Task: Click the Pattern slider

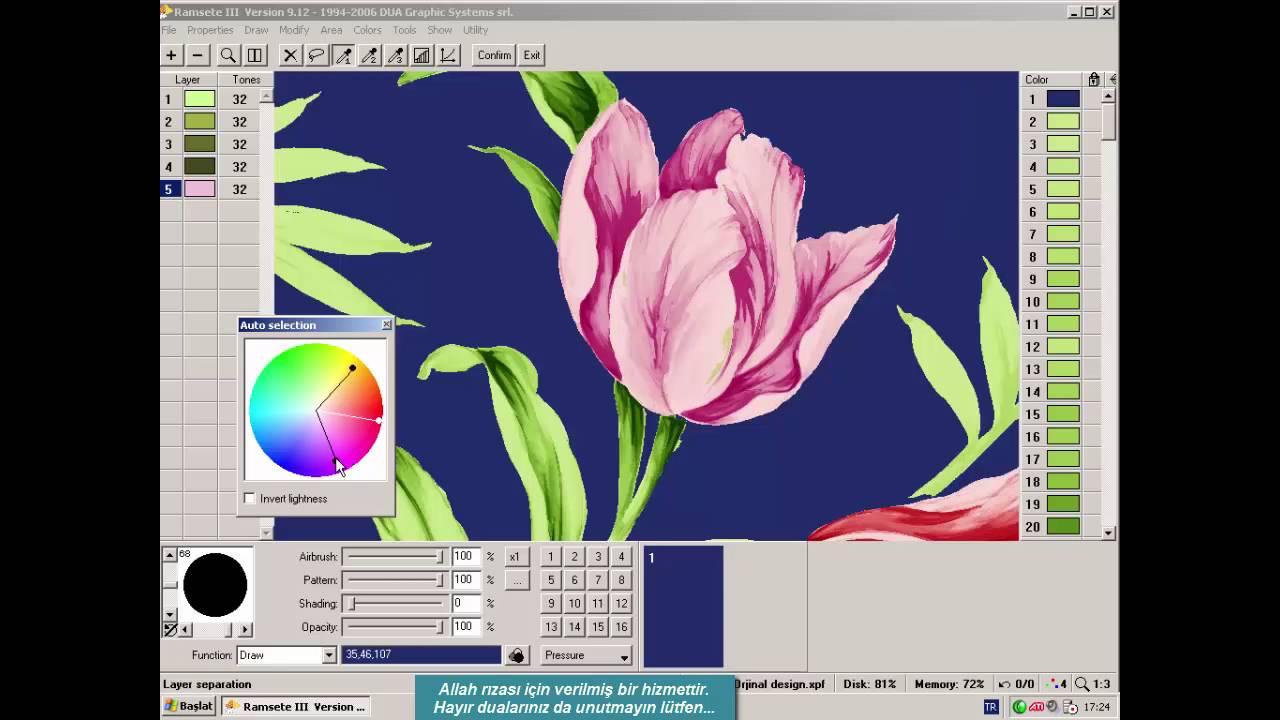Action: [x=395, y=580]
